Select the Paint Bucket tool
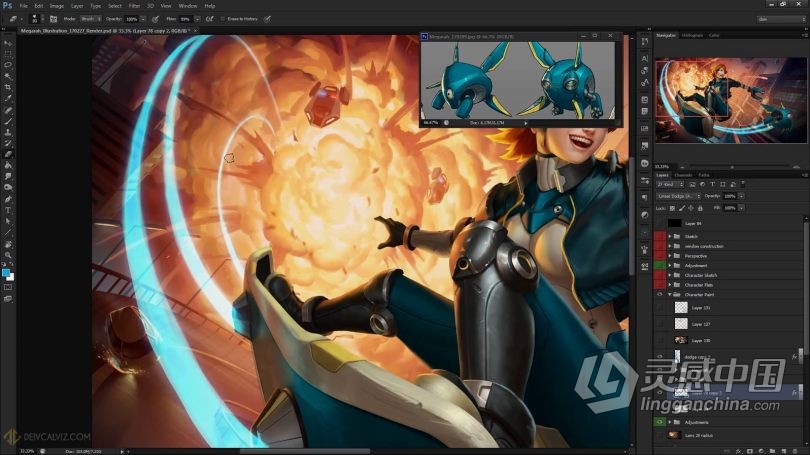810x455 pixels. [x=8, y=165]
